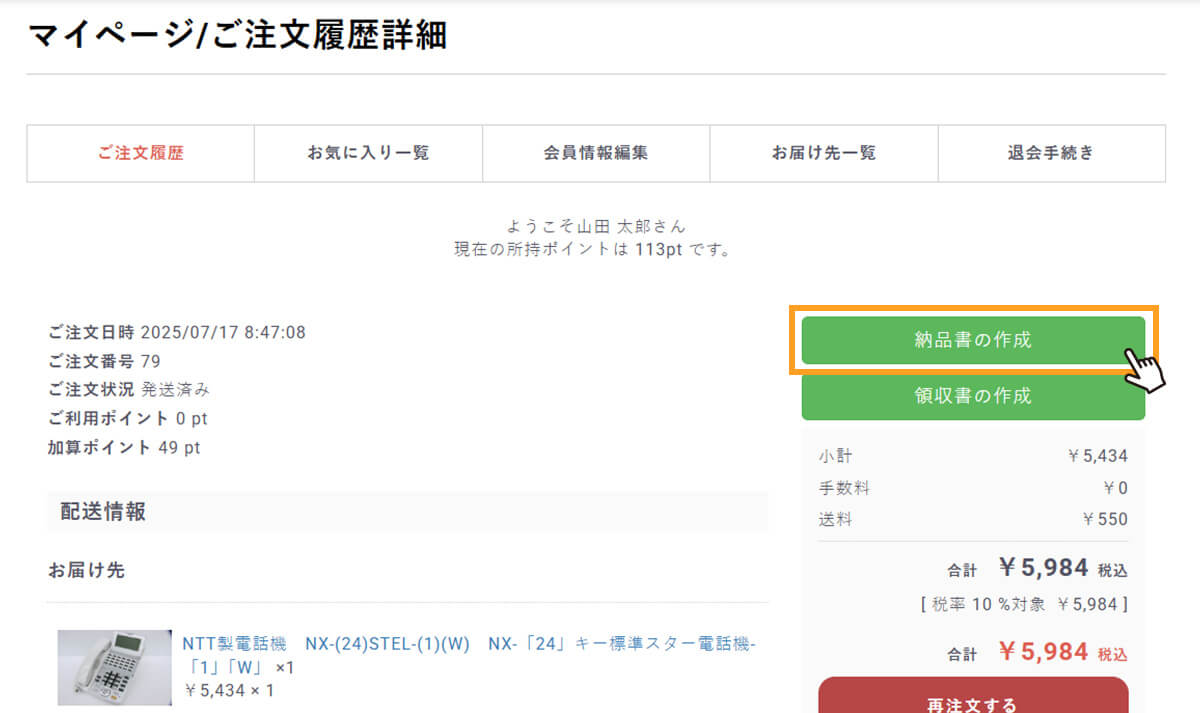The width and height of the screenshot is (1200, 713).
Task: Click the ご注文日時 date line
Action: coord(177,332)
